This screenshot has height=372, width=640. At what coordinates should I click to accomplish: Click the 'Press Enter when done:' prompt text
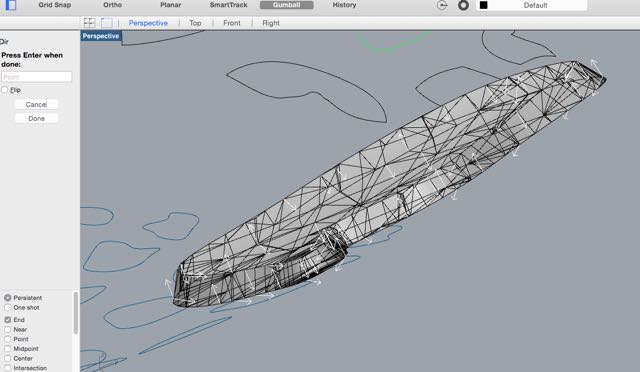coord(32,60)
